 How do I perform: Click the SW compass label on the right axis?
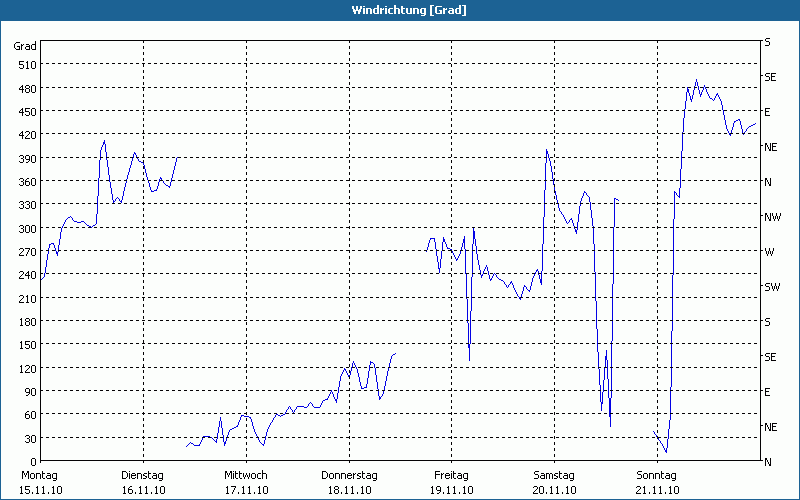tap(772, 287)
